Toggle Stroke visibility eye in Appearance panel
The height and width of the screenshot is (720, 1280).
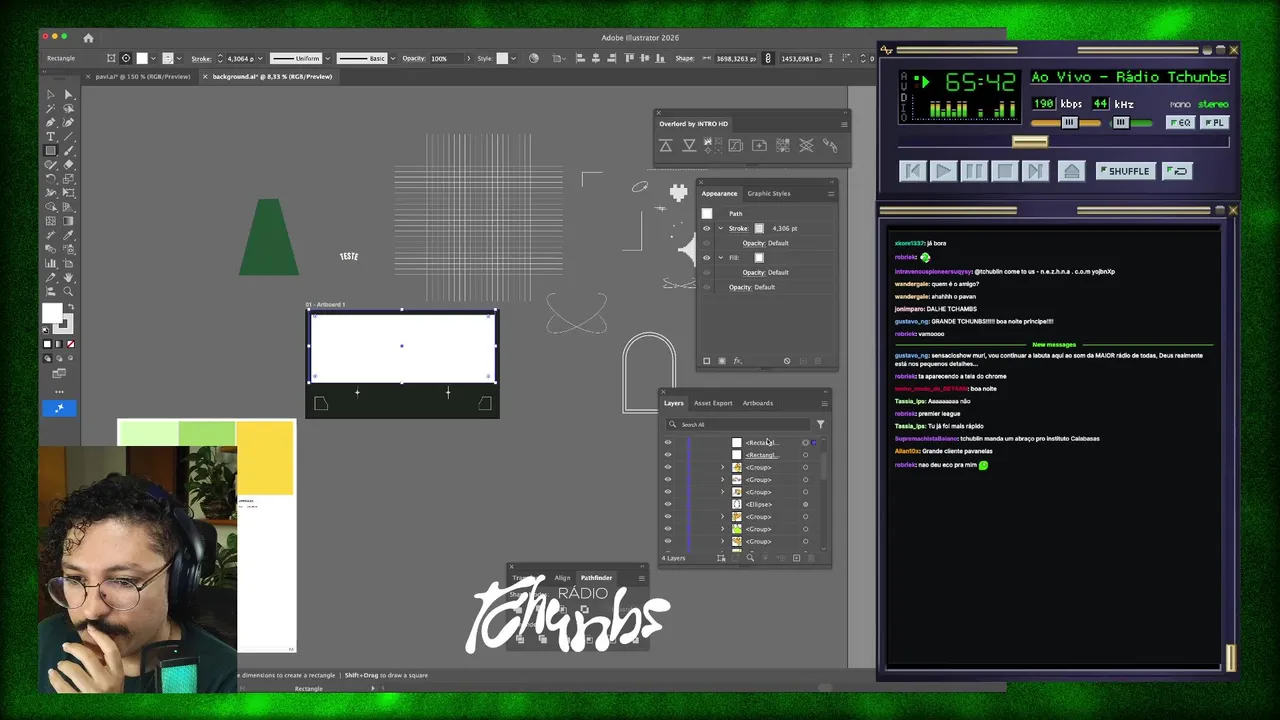coord(707,228)
